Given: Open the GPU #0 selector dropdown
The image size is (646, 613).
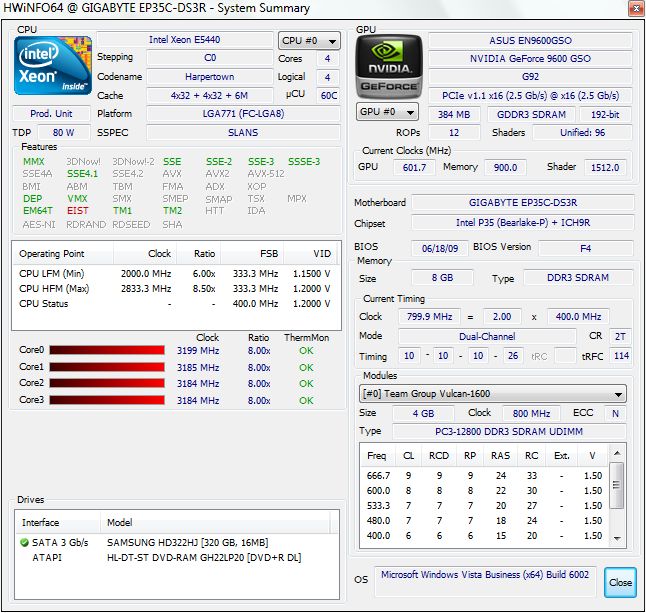Looking at the screenshot, I should (387, 112).
